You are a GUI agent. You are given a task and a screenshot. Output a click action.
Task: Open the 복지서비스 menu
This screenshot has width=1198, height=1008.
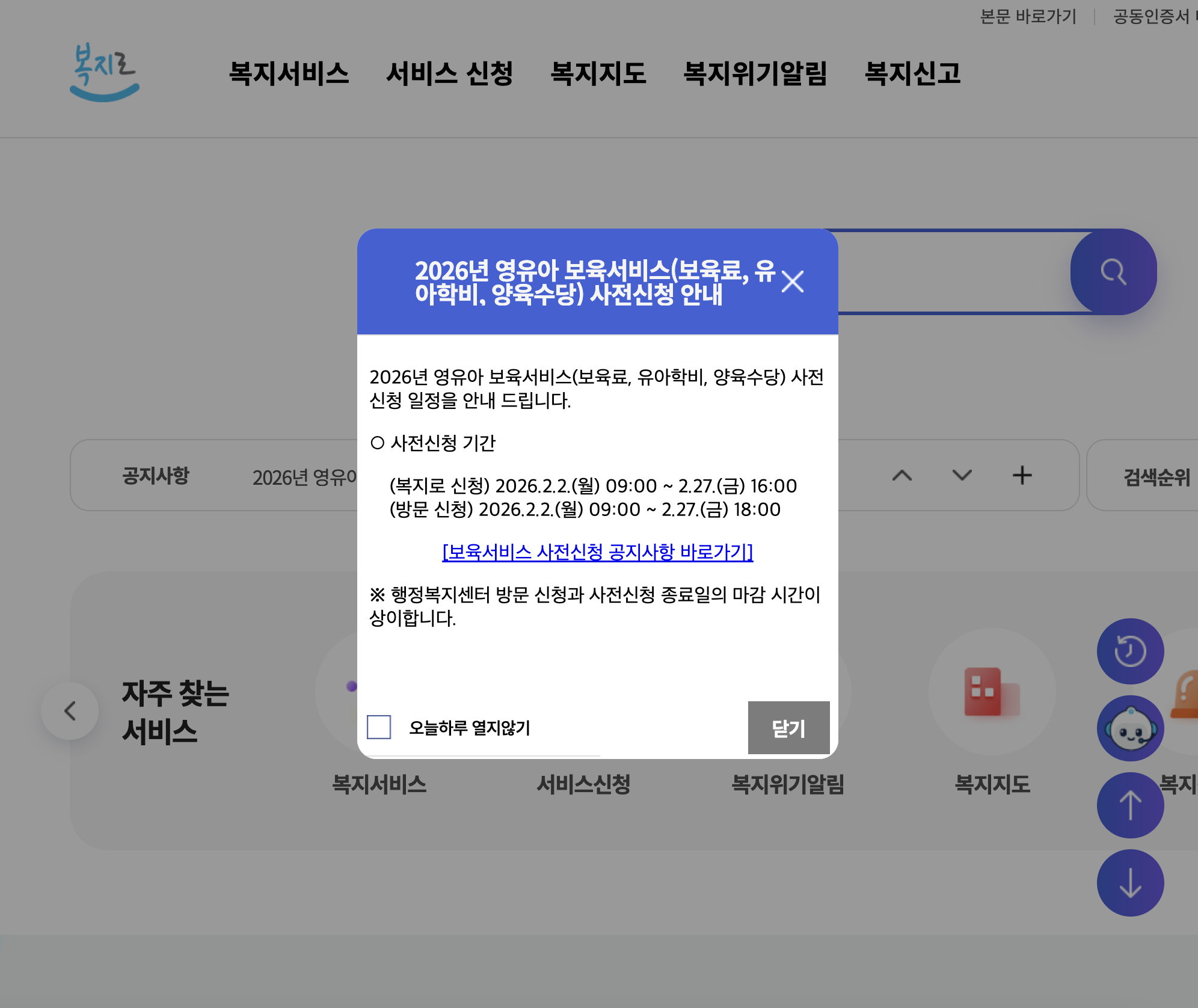[x=289, y=73]
